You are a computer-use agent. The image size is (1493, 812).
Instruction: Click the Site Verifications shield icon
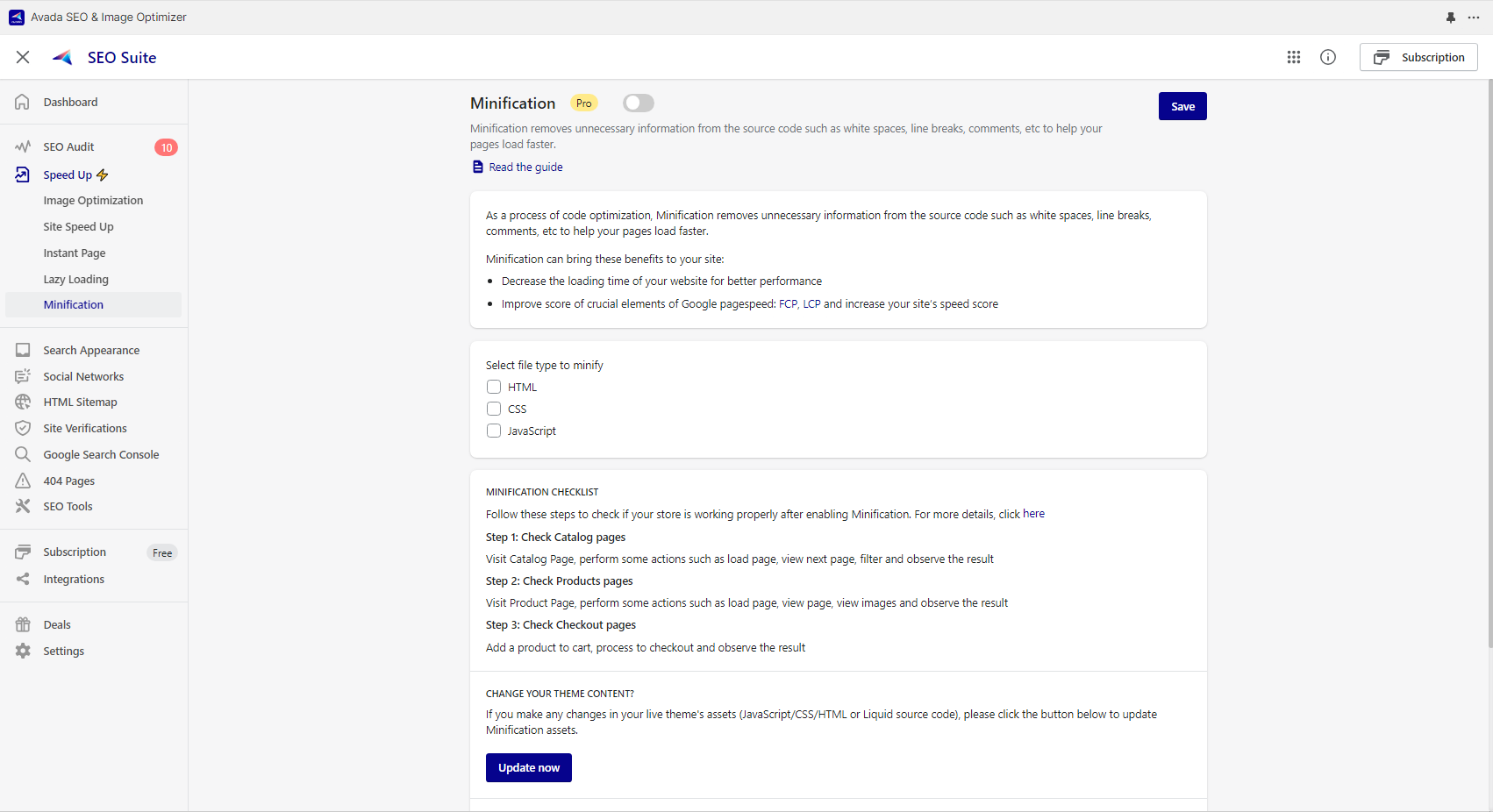23,428
